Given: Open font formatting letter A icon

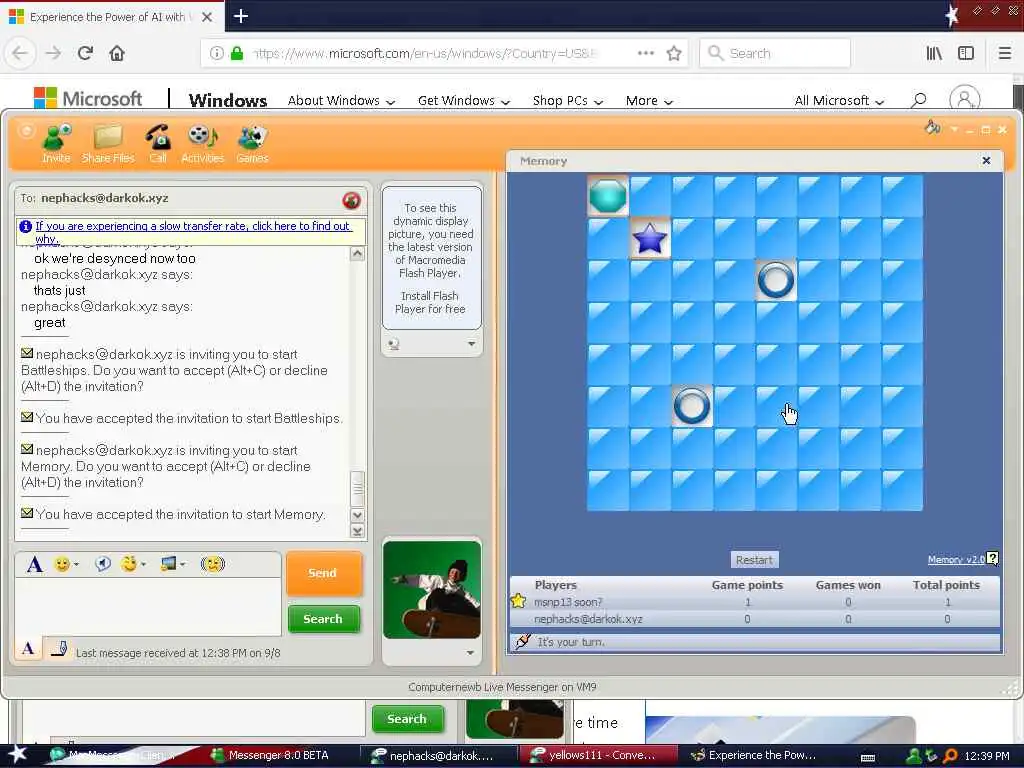Looking at the screenshot, I should tap(35, 564).
